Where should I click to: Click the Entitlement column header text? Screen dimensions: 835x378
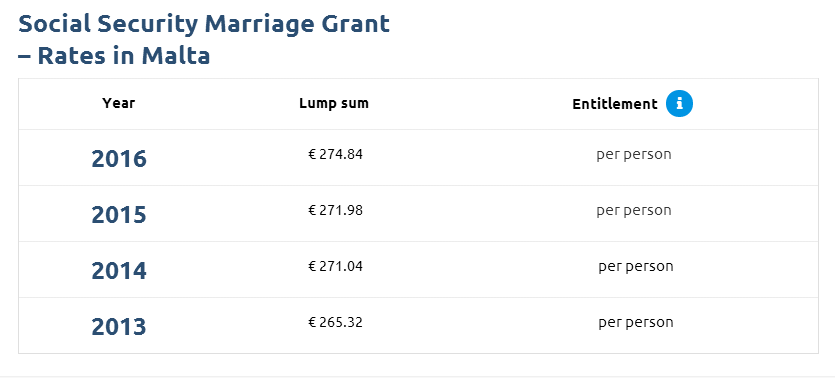pos(615,104)
